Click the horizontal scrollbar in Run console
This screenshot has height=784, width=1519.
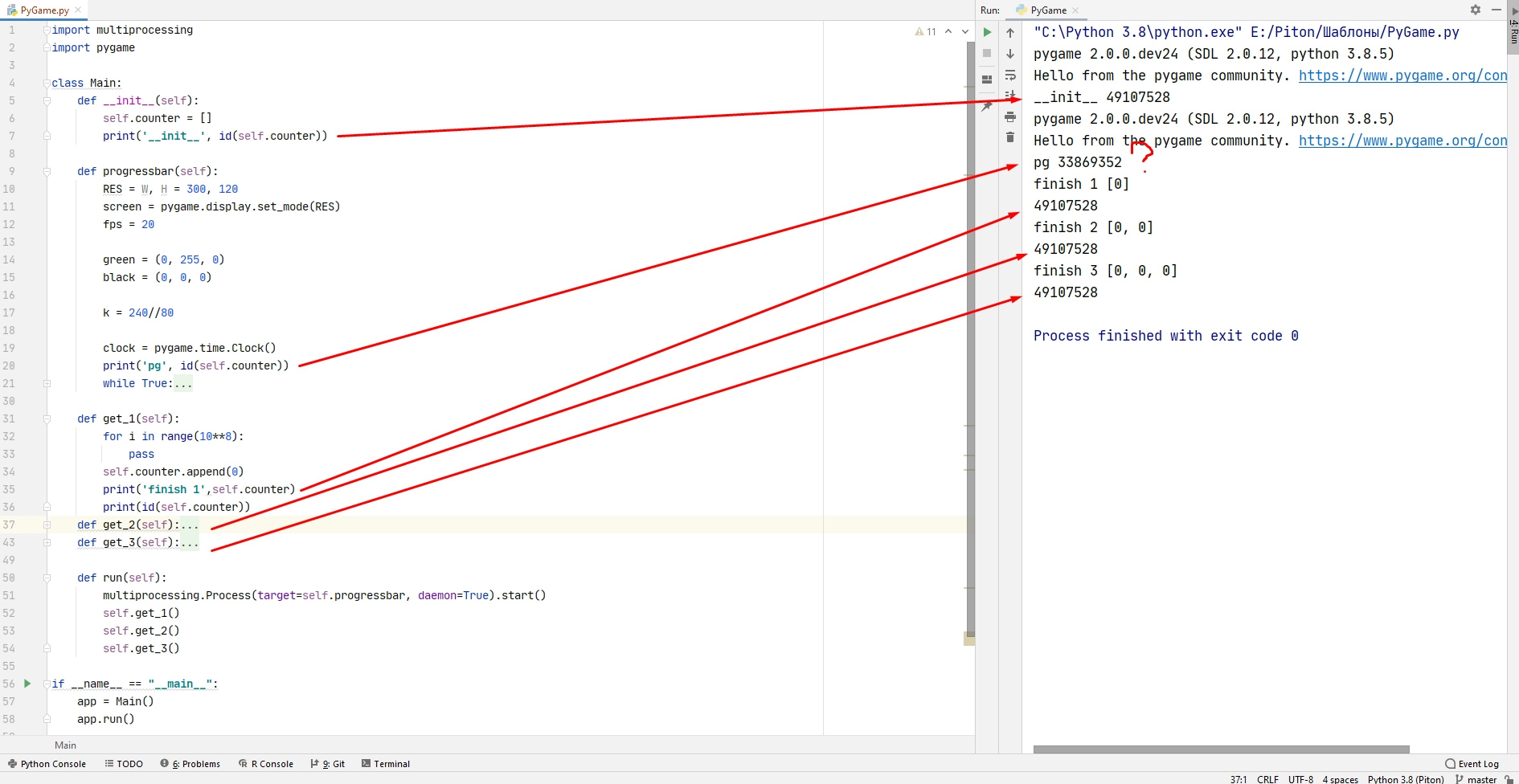[x=1221, y=749]
